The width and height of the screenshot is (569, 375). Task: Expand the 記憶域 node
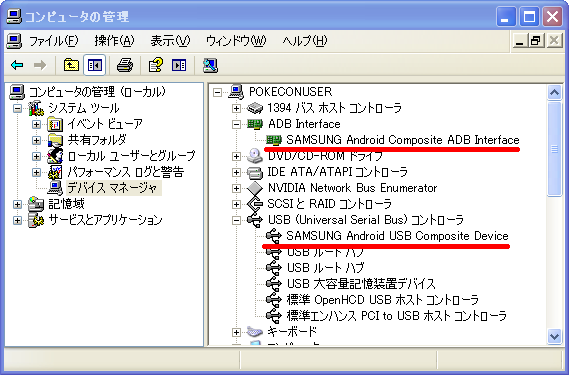17,204
